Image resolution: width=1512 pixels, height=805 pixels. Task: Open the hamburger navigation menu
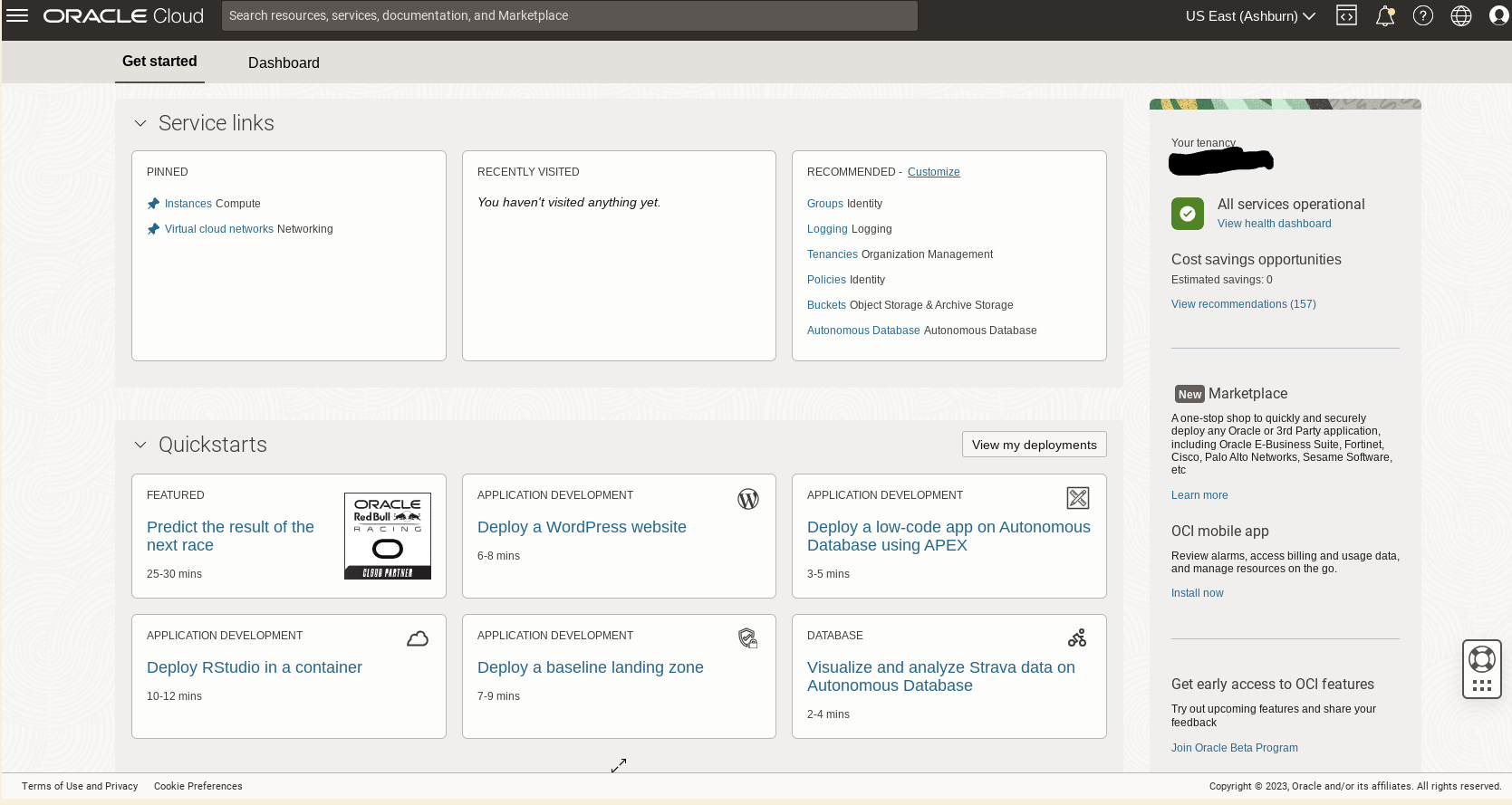click(17, 15)
